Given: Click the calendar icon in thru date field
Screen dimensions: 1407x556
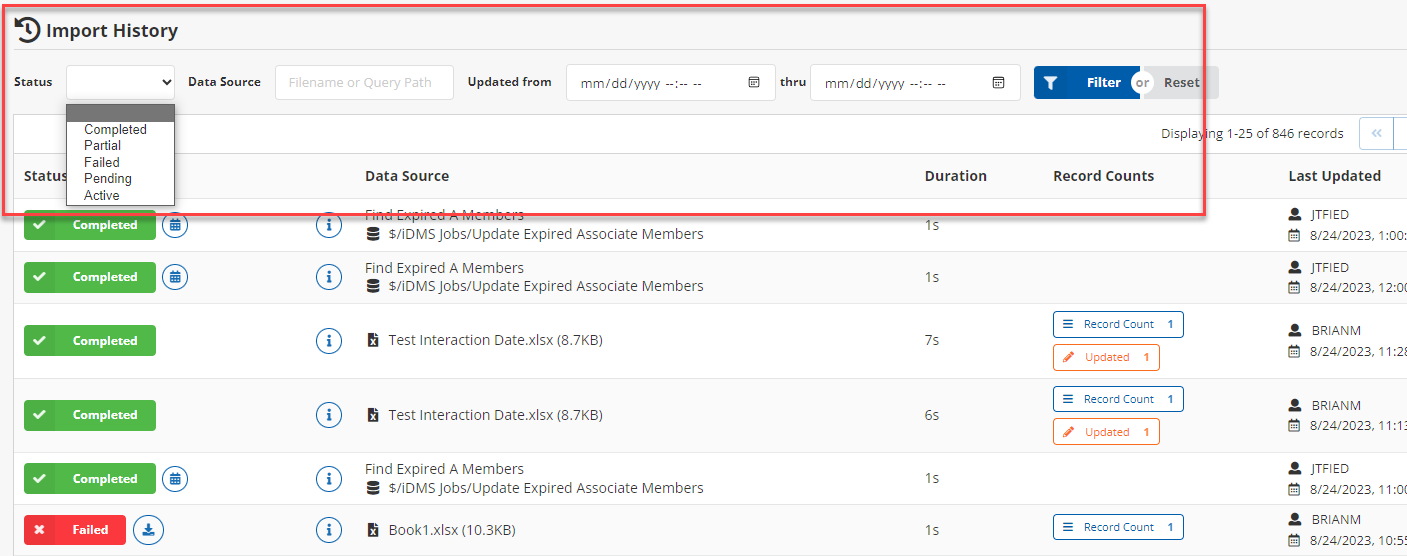Looking at the screenshot, I should tap(998, 83).
